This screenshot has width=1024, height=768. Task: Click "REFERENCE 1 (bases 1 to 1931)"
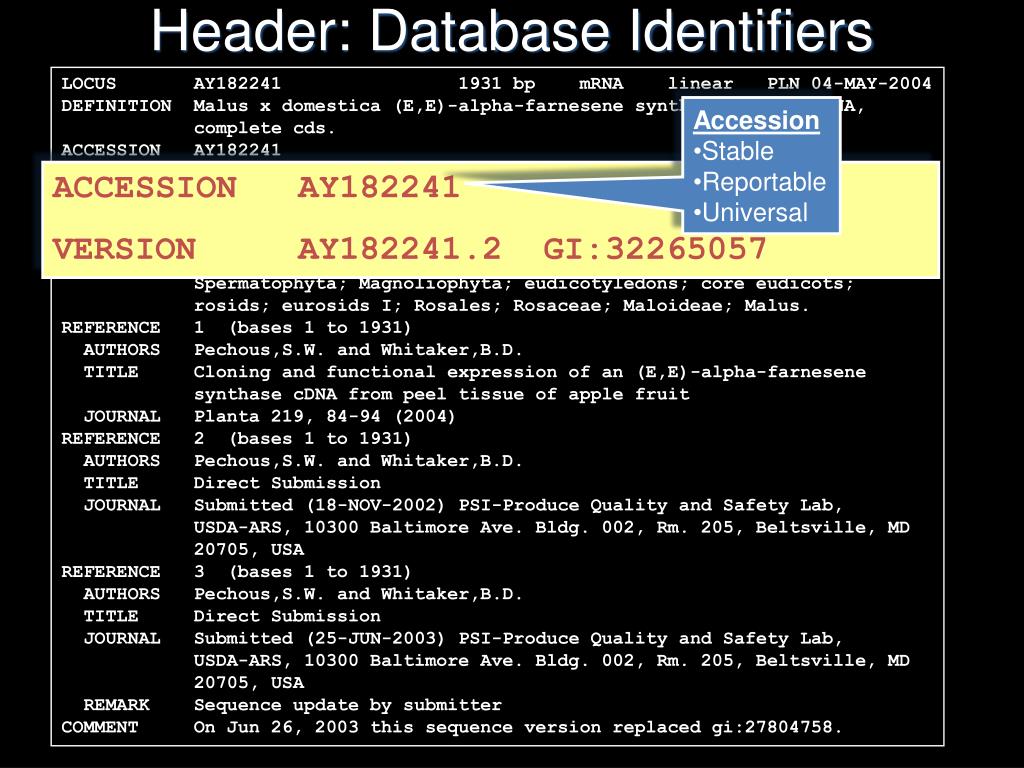pyautogui.click(x=236, y=328)
